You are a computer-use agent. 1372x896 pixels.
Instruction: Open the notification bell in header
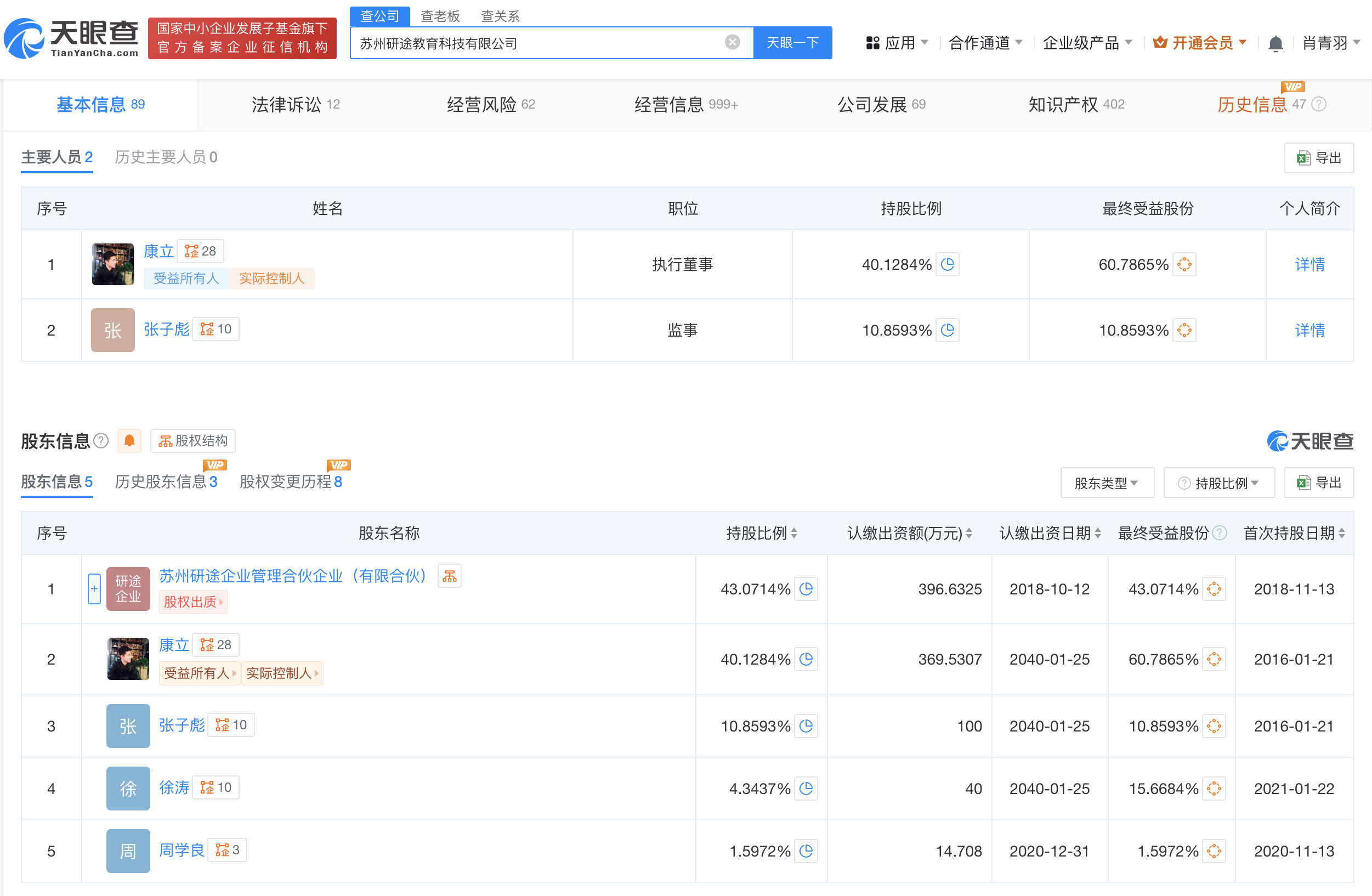coord(1275,43)
